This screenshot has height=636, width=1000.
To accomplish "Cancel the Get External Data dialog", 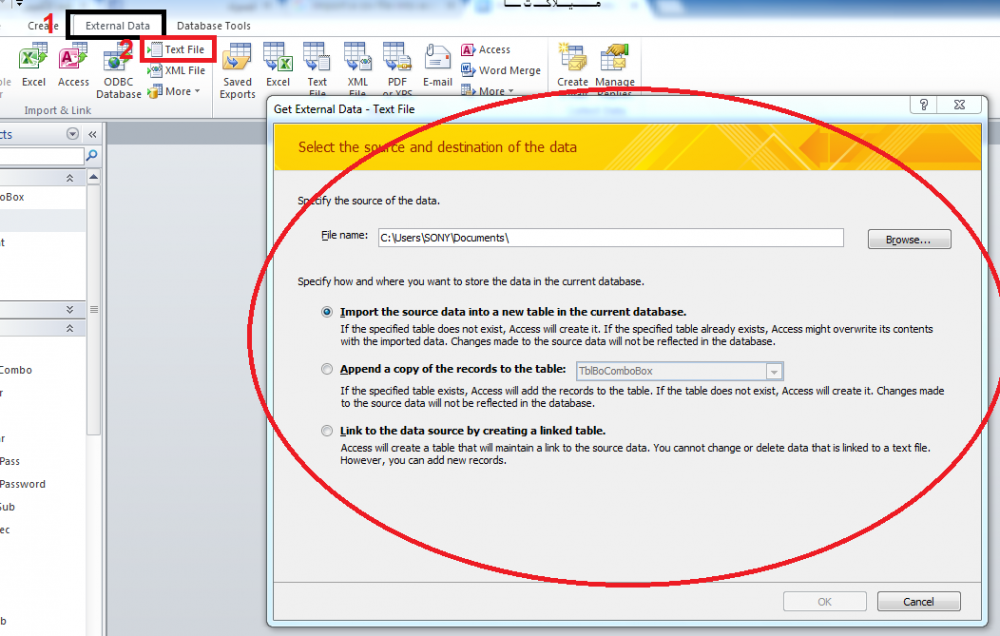I will pyautogui.click(x=918, y=602).
